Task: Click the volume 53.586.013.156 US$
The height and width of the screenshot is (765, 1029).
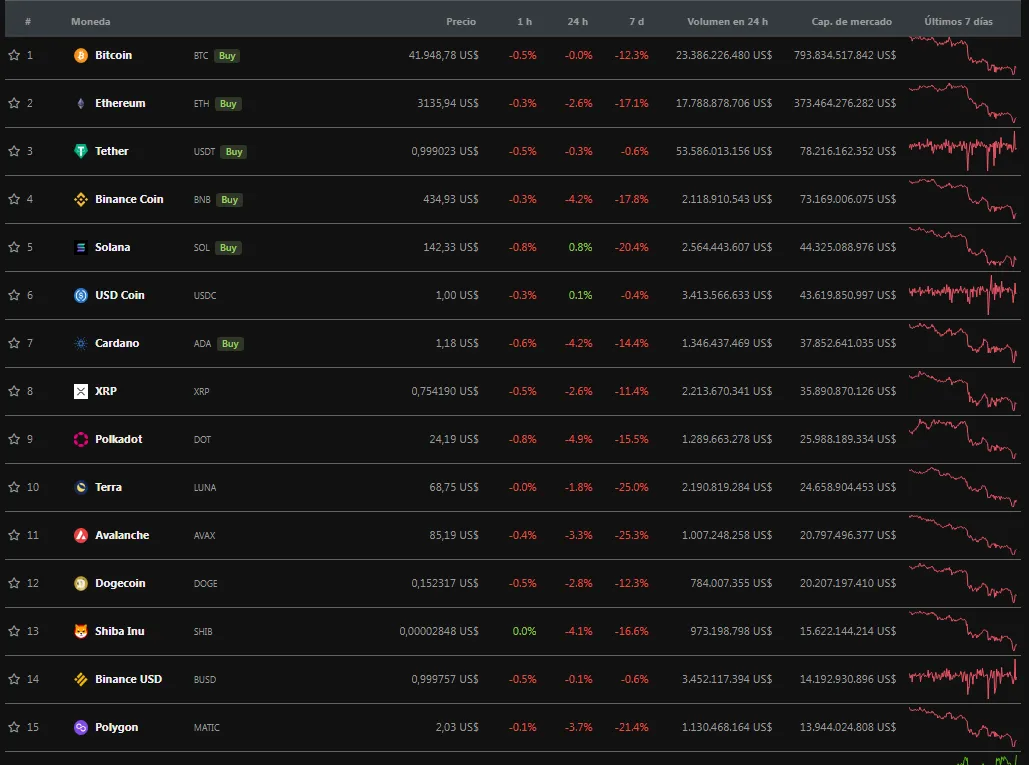Action: [x=724, y=151]
